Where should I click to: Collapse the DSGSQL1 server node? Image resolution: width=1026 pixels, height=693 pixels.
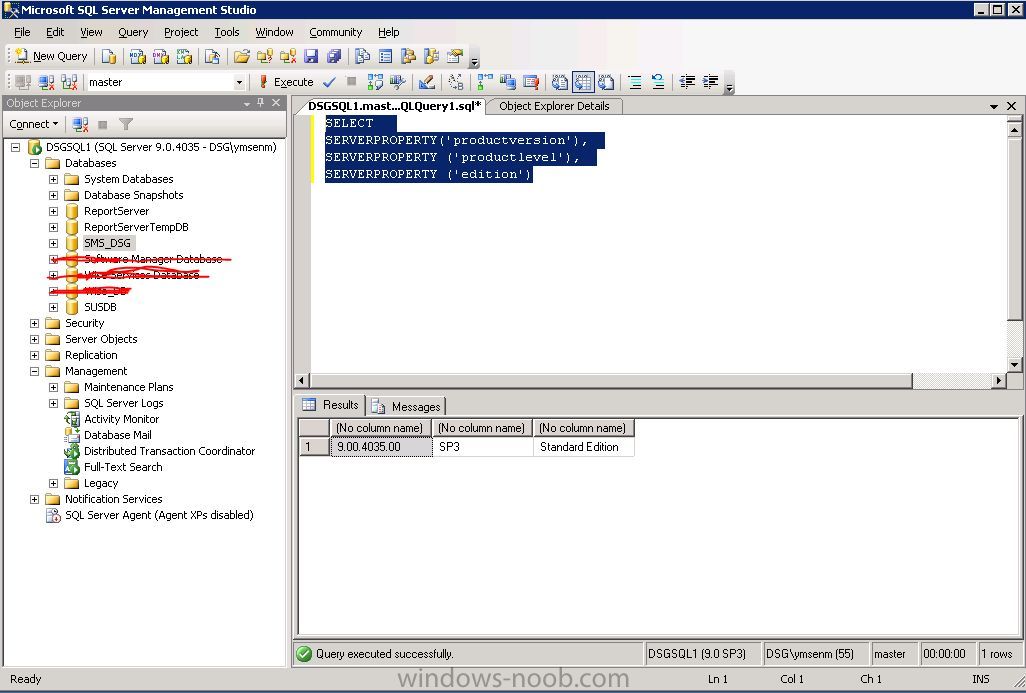(16, 147)
